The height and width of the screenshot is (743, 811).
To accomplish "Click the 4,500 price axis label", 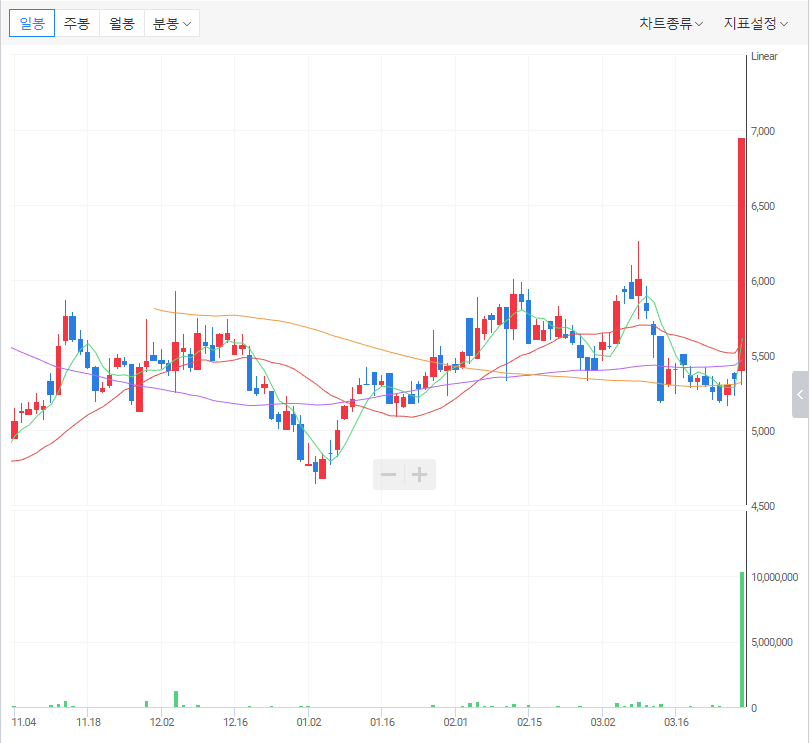I will (x=763, y=506).
